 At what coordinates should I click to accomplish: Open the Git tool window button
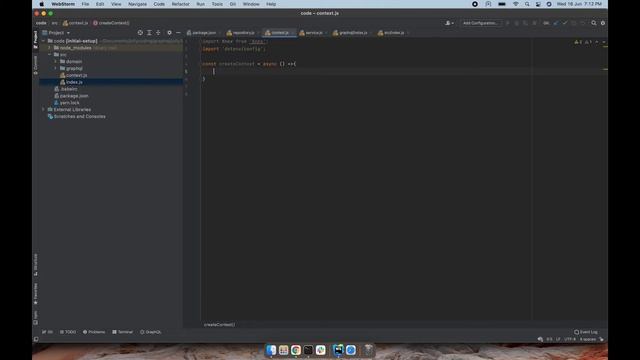(x=47, y=332)
